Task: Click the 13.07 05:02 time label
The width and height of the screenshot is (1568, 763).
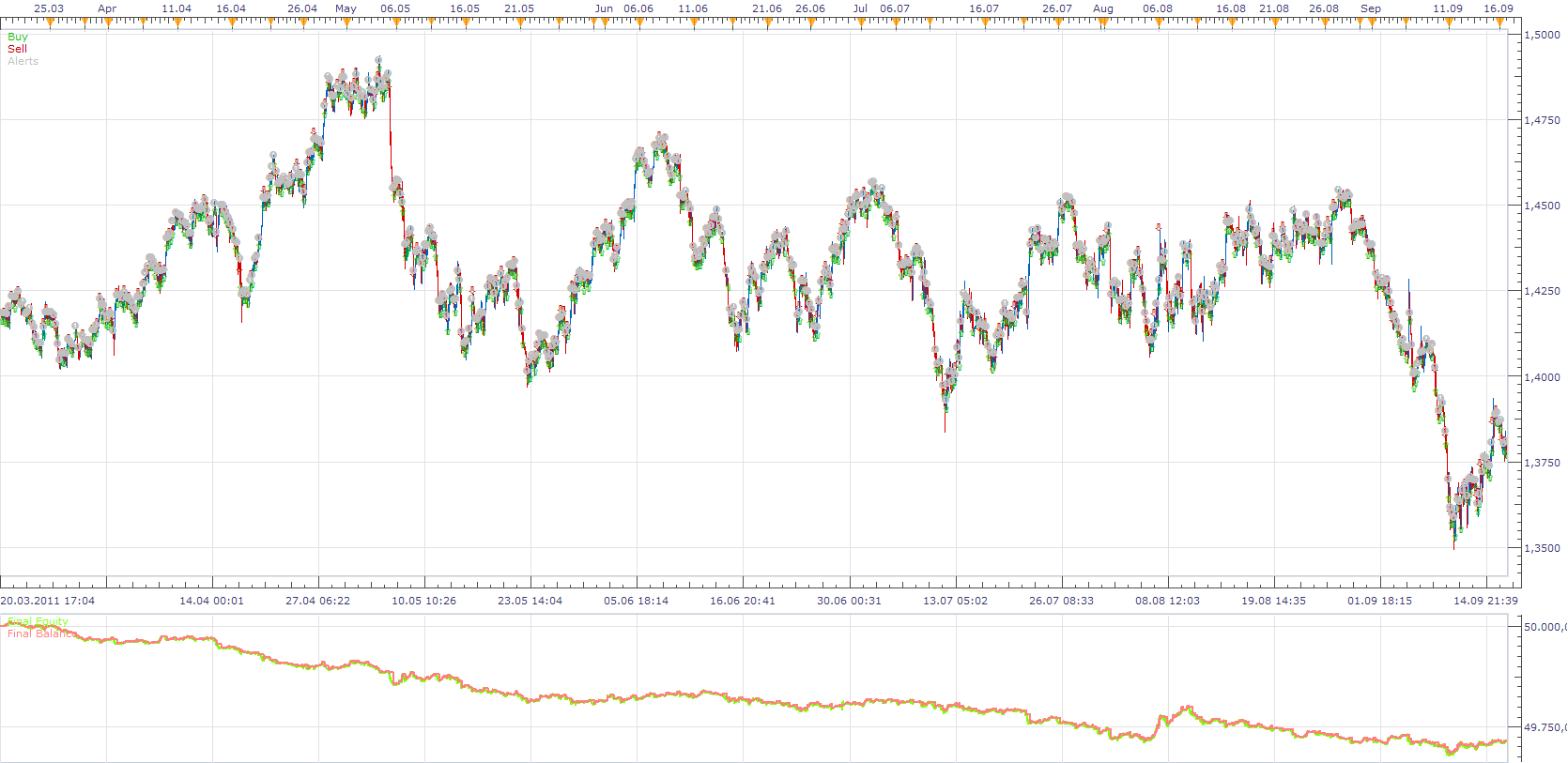Action: click(x=955, y=601)
